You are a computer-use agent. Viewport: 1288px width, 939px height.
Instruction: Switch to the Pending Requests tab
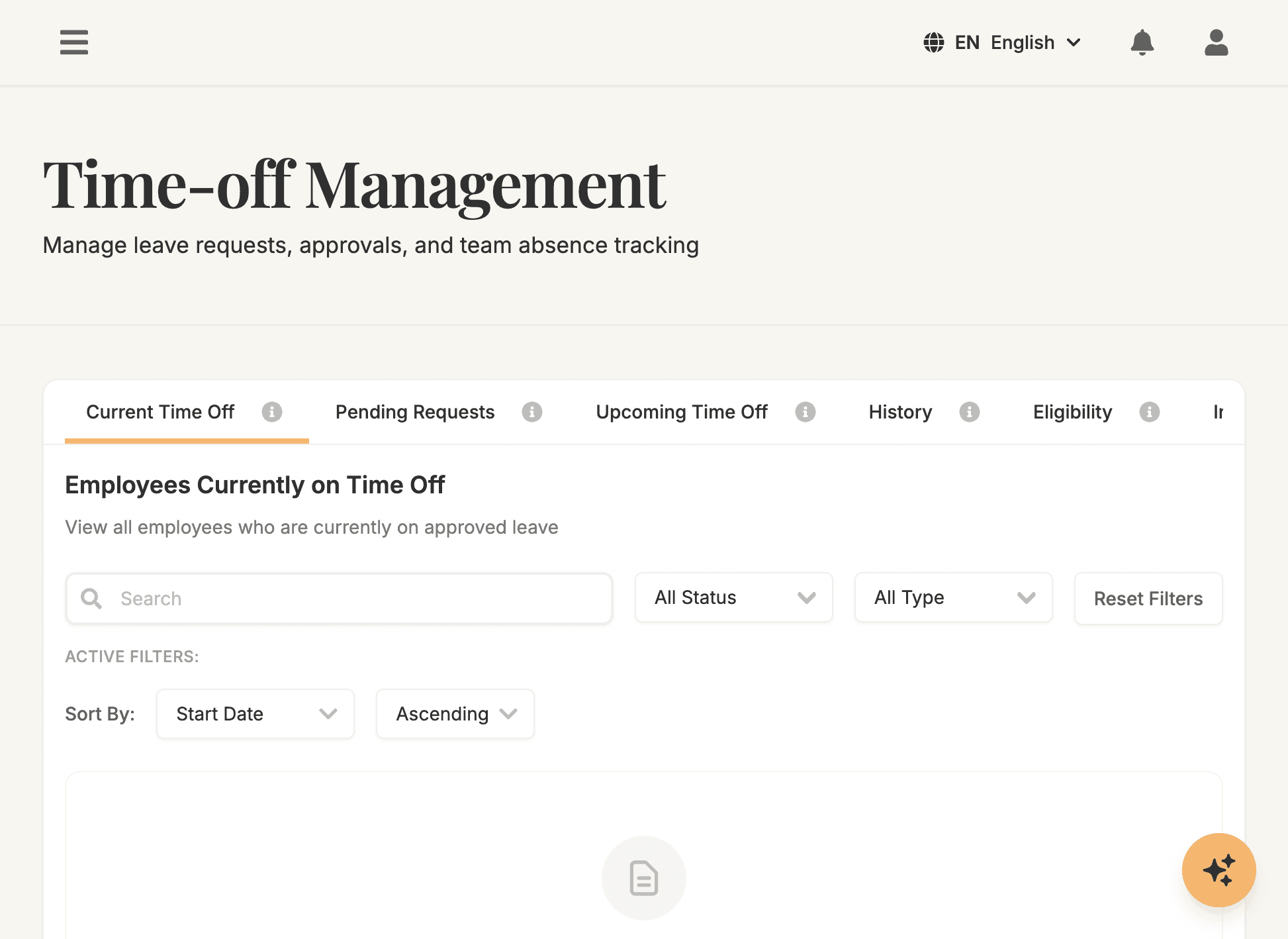415,412
